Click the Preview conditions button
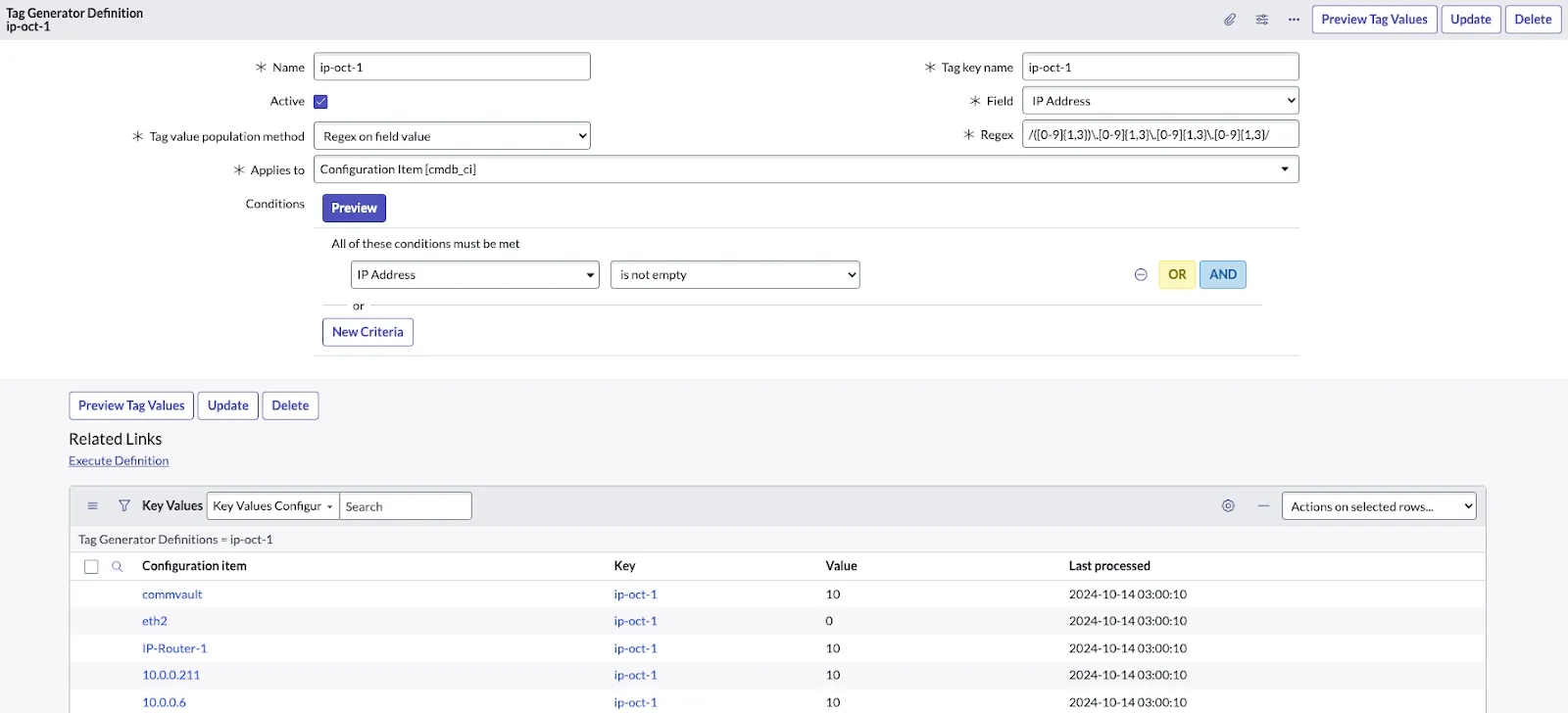1568x713 pixels. [354, 209]
